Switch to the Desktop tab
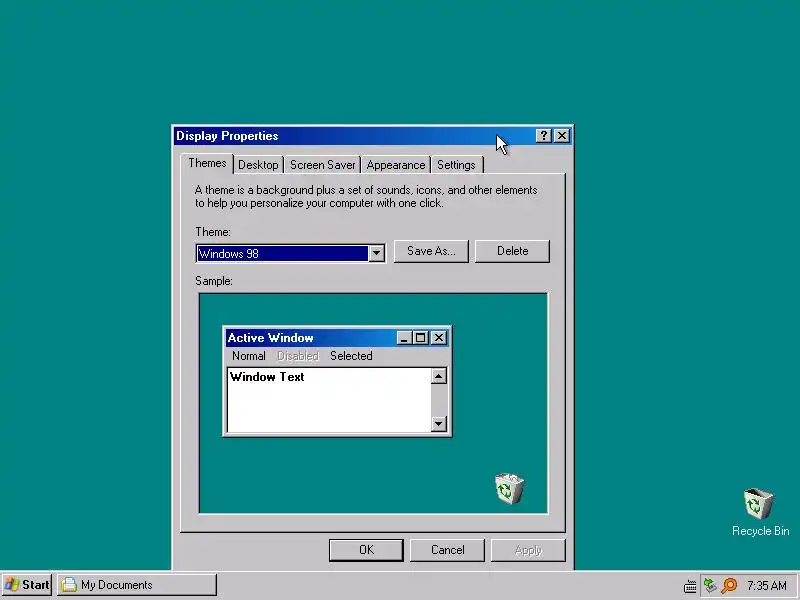The image size is (800, 600). coord(258,165)
